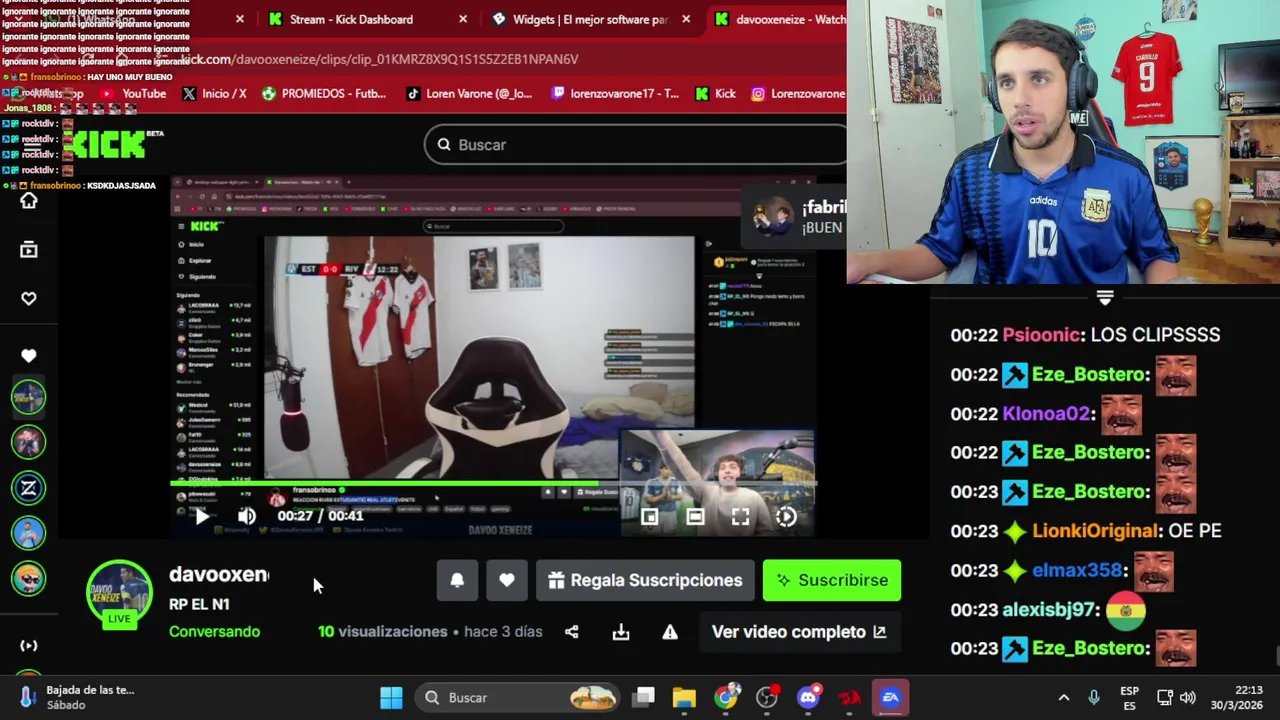
Task: Enter fullscreen on the clip player
Action: 740,517
